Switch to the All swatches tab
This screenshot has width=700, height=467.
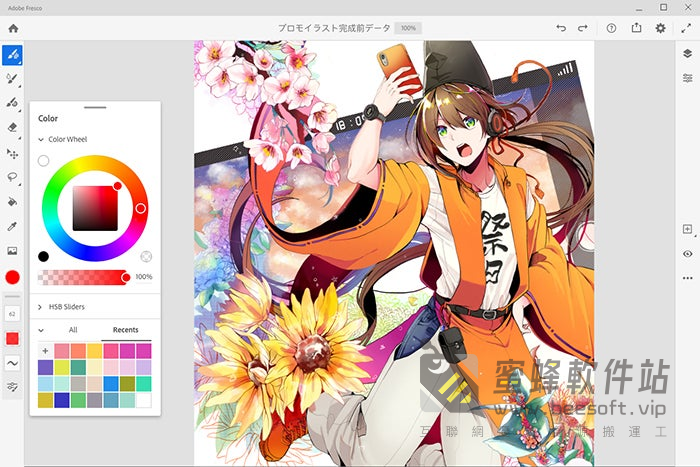click(x=73, y=330)
